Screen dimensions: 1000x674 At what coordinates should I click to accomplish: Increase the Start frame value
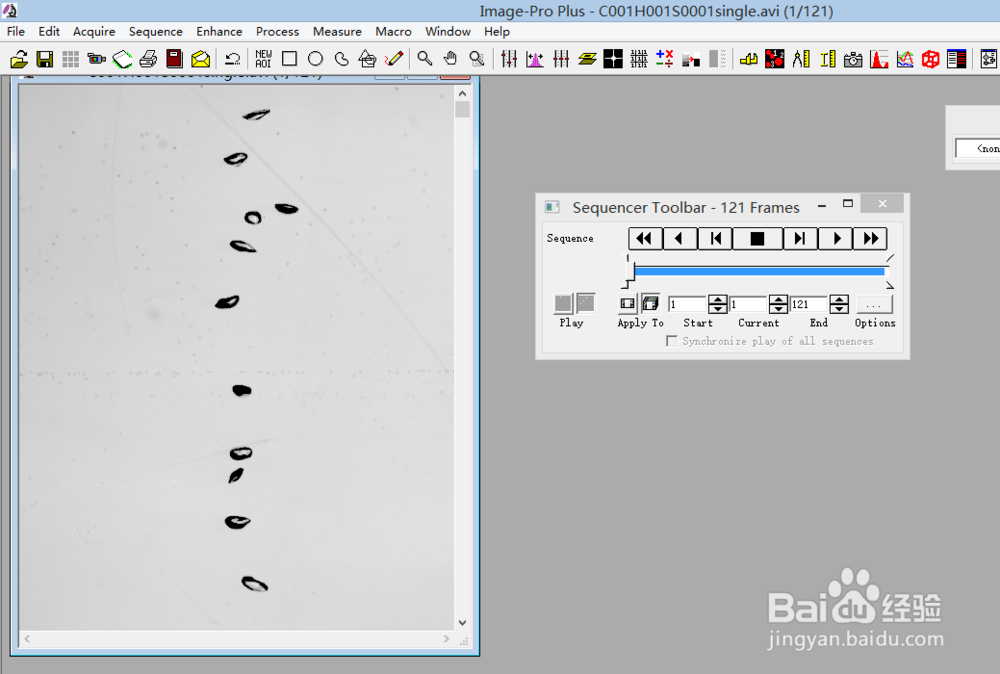[717, 300]
